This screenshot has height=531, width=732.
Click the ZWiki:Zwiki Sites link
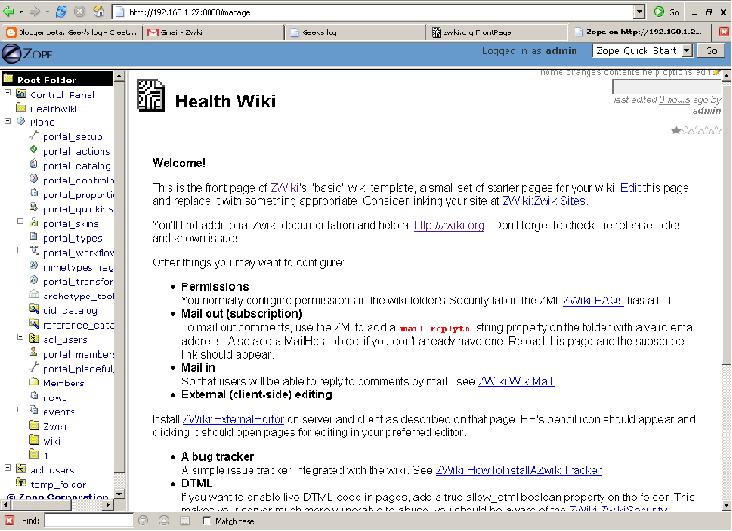(544, 201)
